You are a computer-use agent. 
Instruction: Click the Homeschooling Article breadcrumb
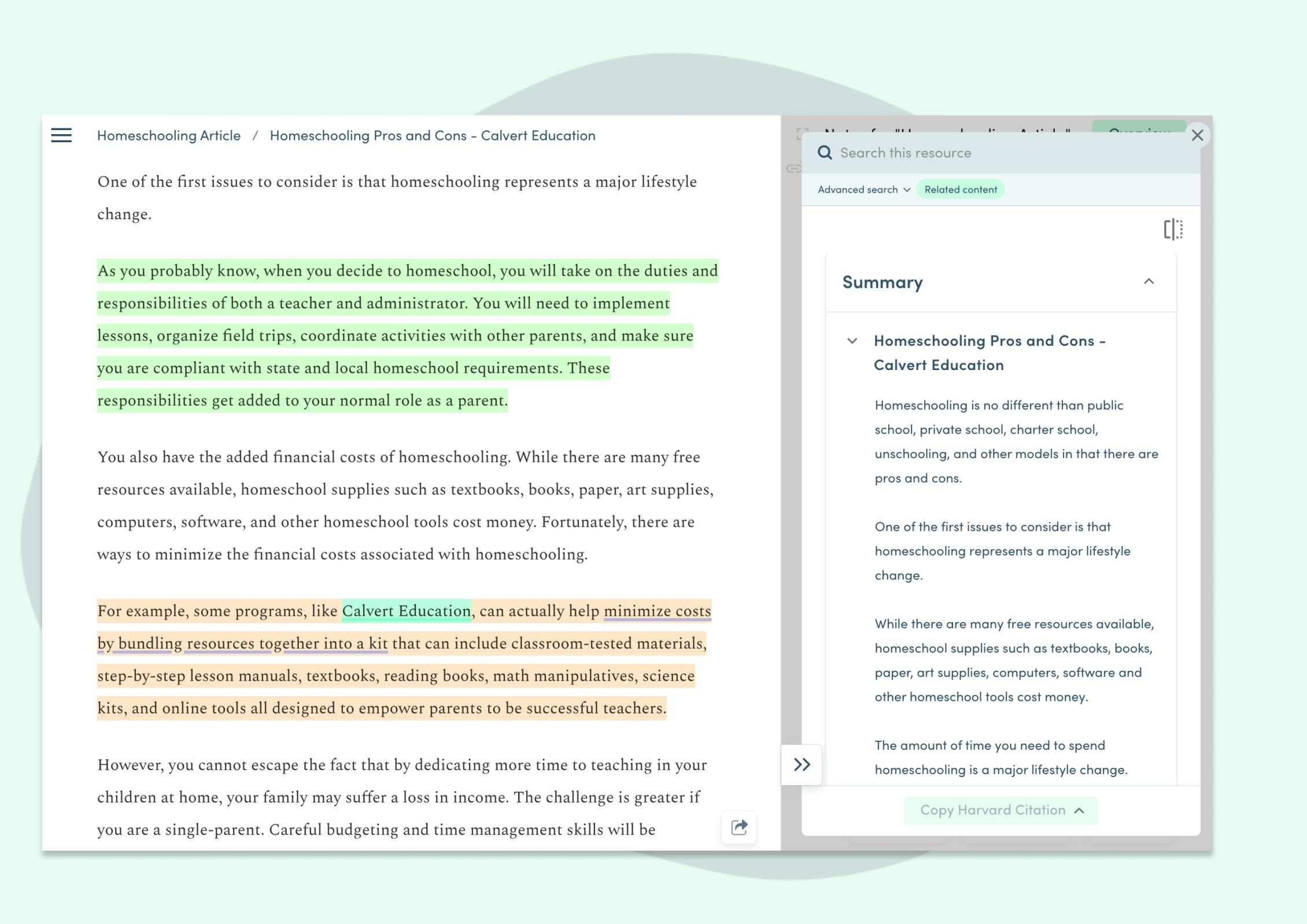[x=169, y=135]
